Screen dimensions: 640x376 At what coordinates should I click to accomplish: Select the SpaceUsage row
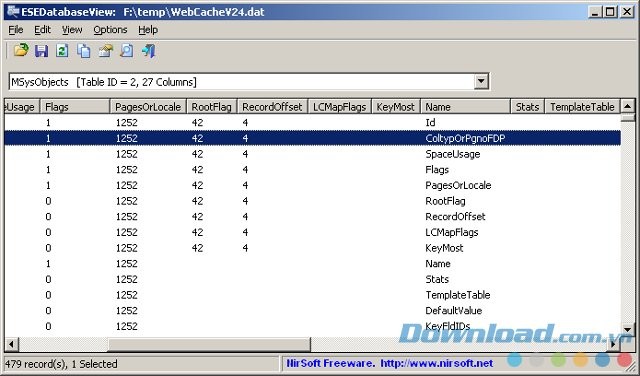tap(313, 154)
